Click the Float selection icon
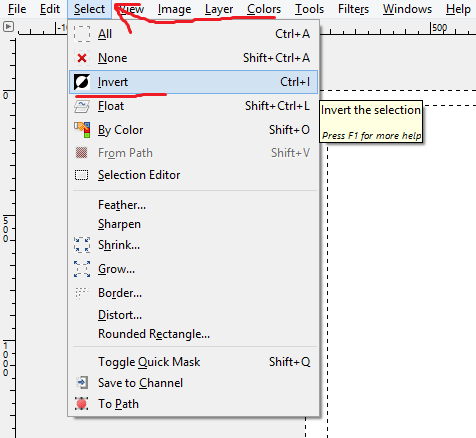 [x=82, y=106]
